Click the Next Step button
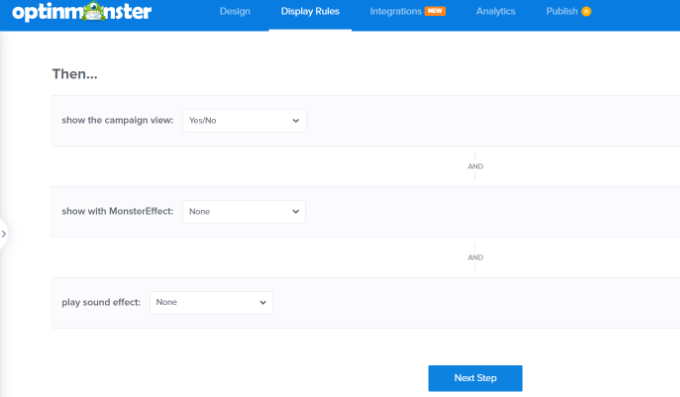This screenshot has width=680, height=397. click(x=475, y=378)
